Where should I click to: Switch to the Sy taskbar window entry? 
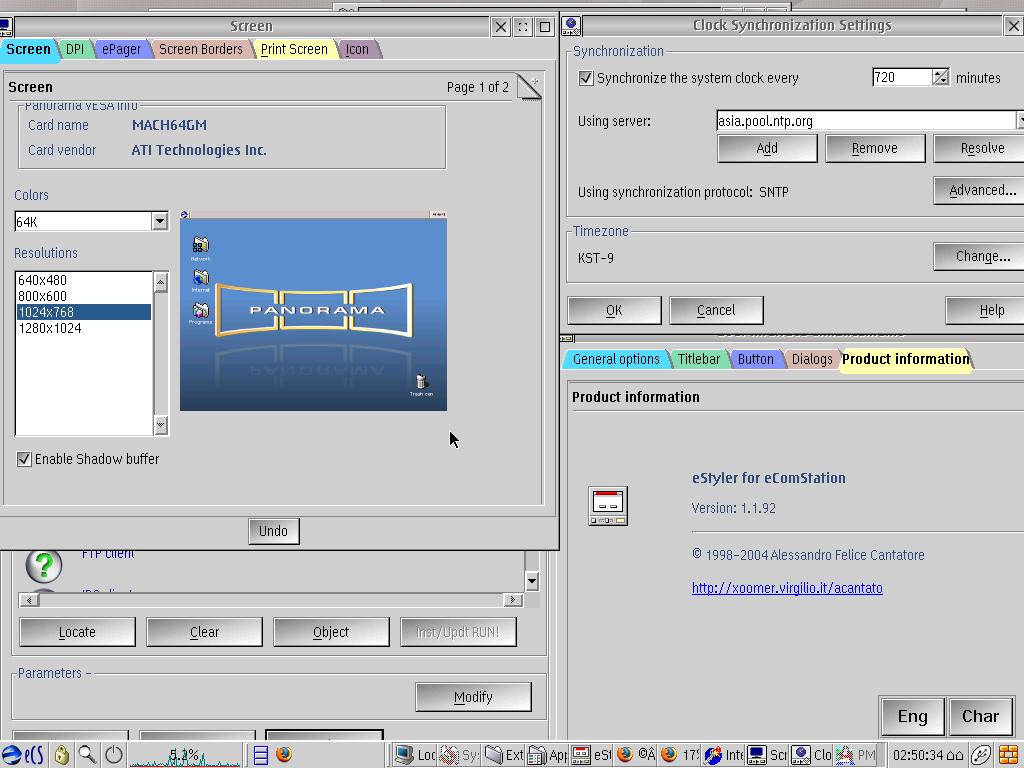(x=458, y=755)
